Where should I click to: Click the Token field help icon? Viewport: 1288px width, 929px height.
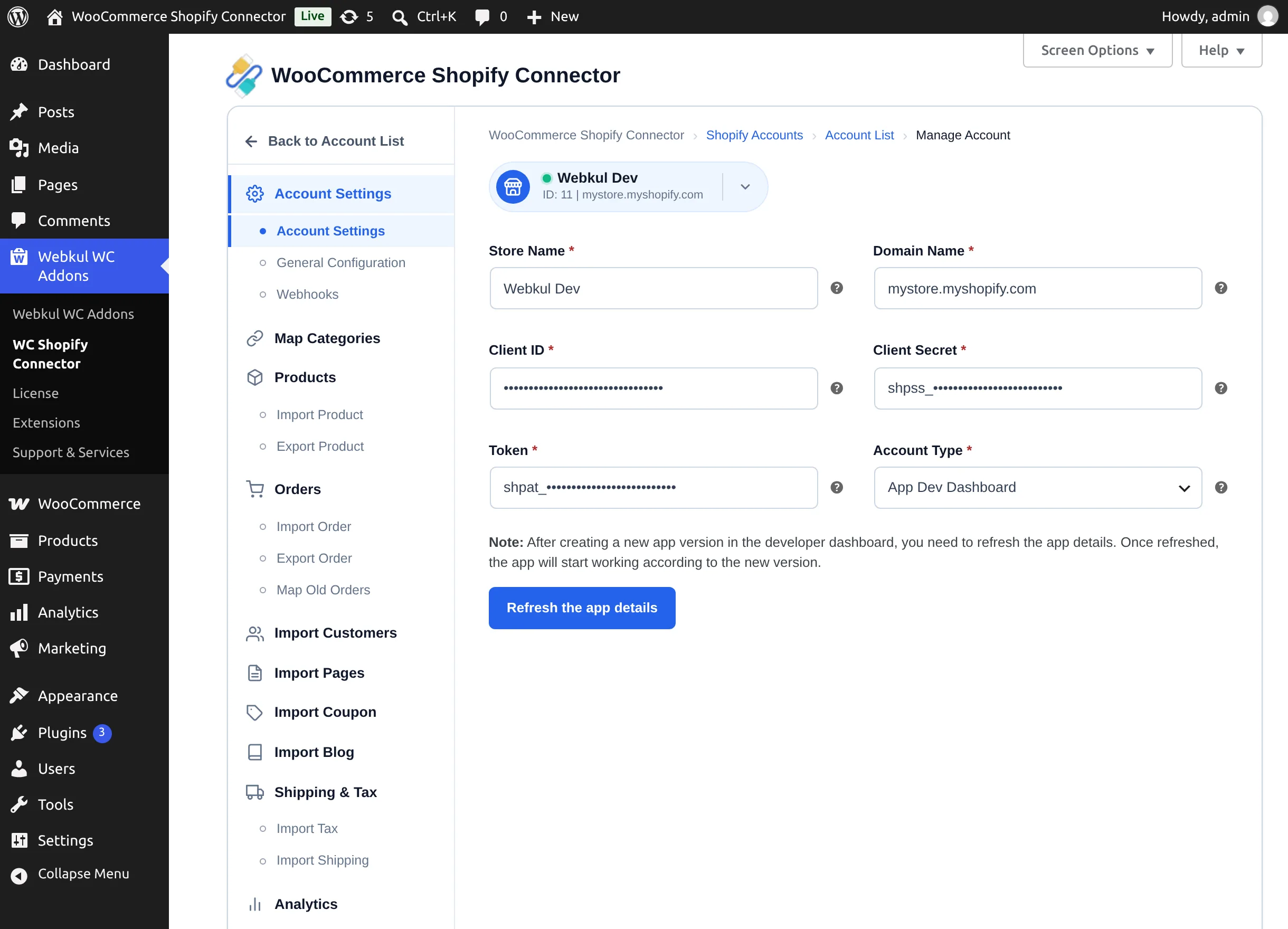coord(837,487)
